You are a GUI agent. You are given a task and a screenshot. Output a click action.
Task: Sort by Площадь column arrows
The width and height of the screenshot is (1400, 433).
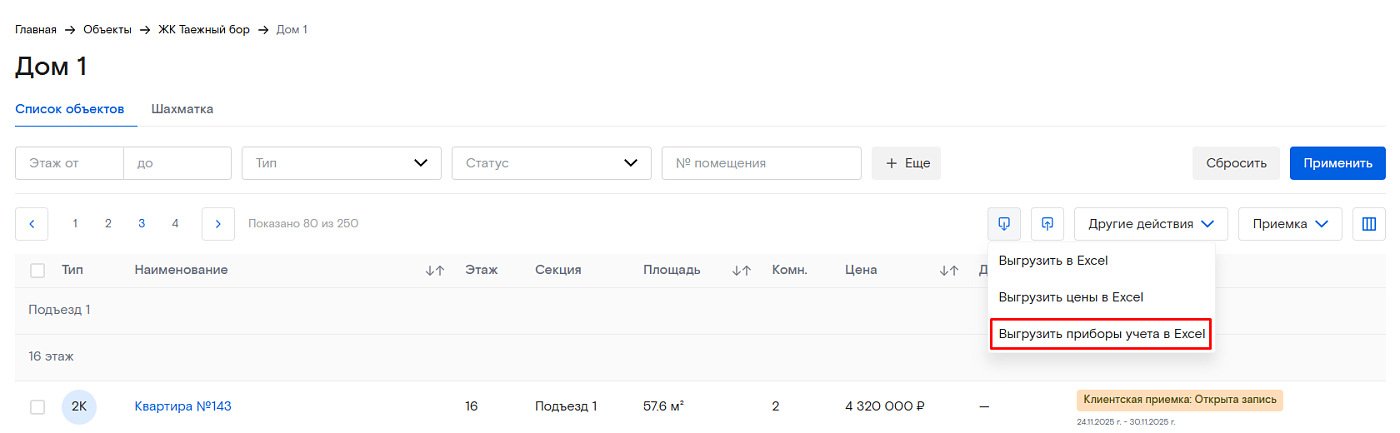point(741,270)
